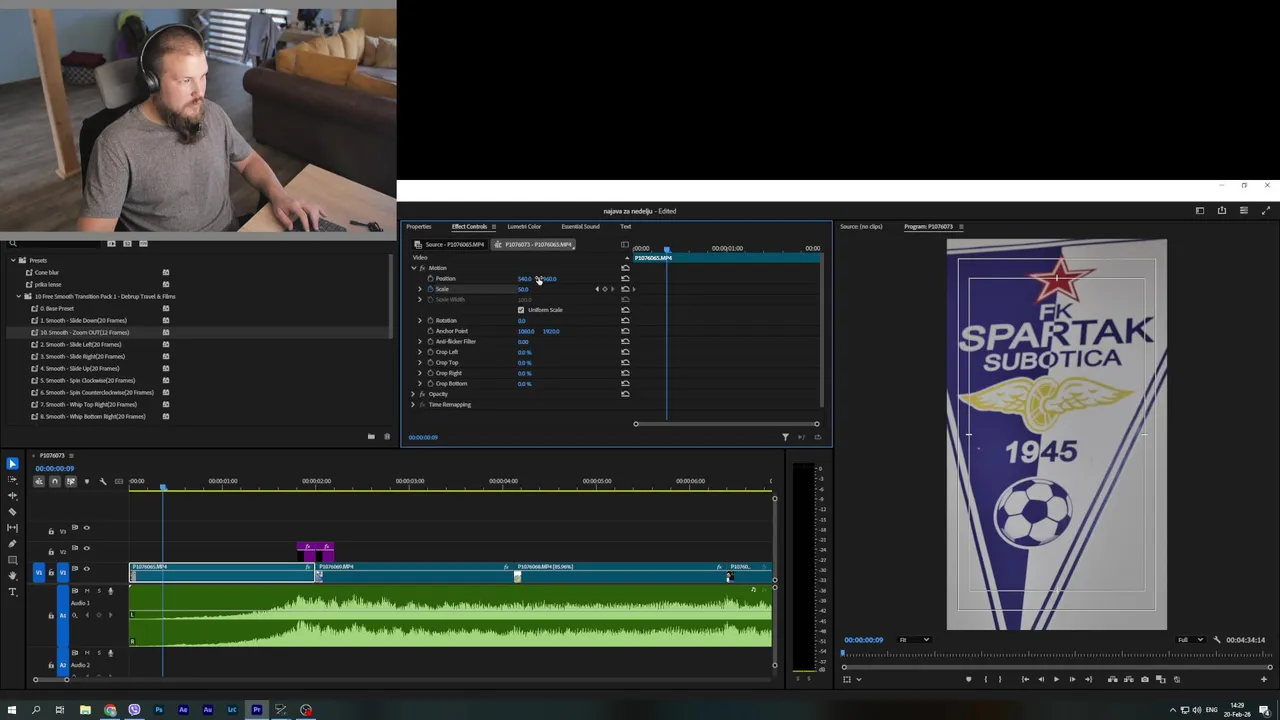Open Windows notification center in tray
Viewport: 1280px width, 720px height.
pos(1266,710)
